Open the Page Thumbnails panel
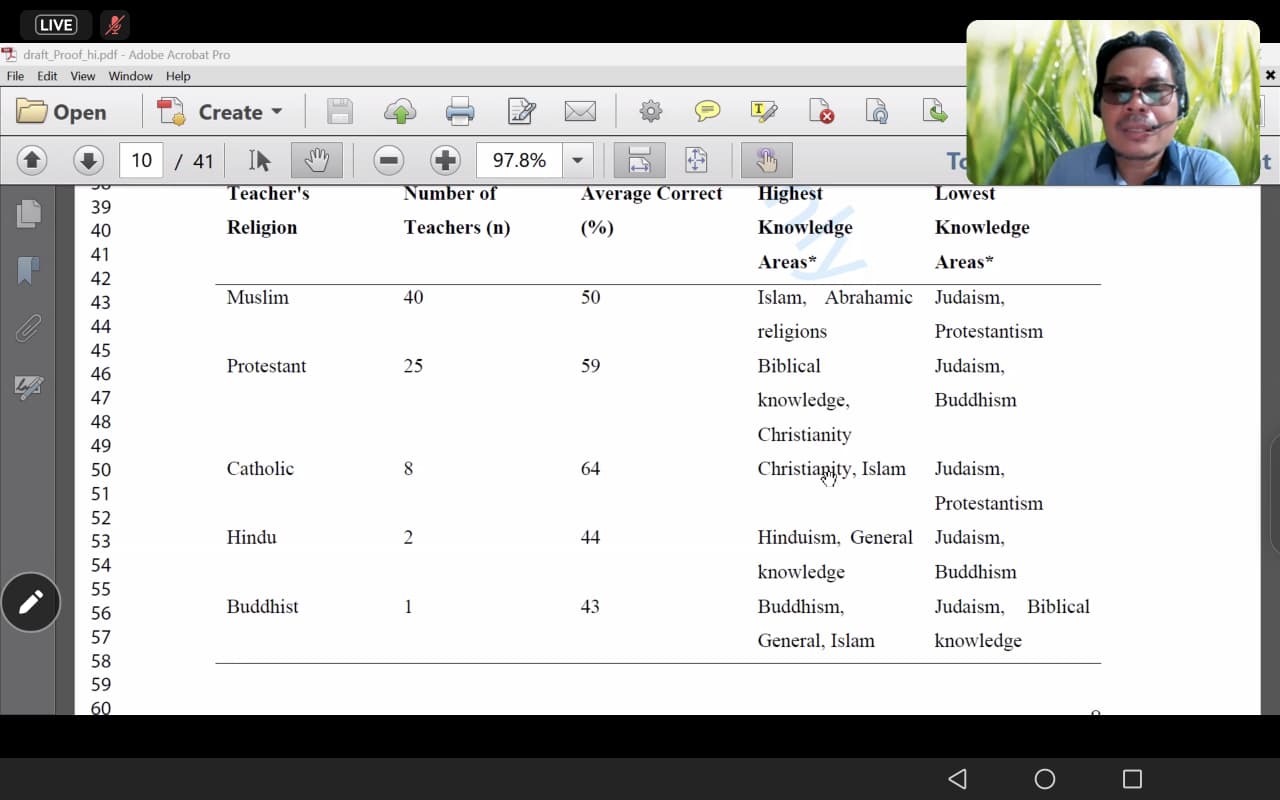The width and height of the screenshot is (1280, 800). (29, 213)
